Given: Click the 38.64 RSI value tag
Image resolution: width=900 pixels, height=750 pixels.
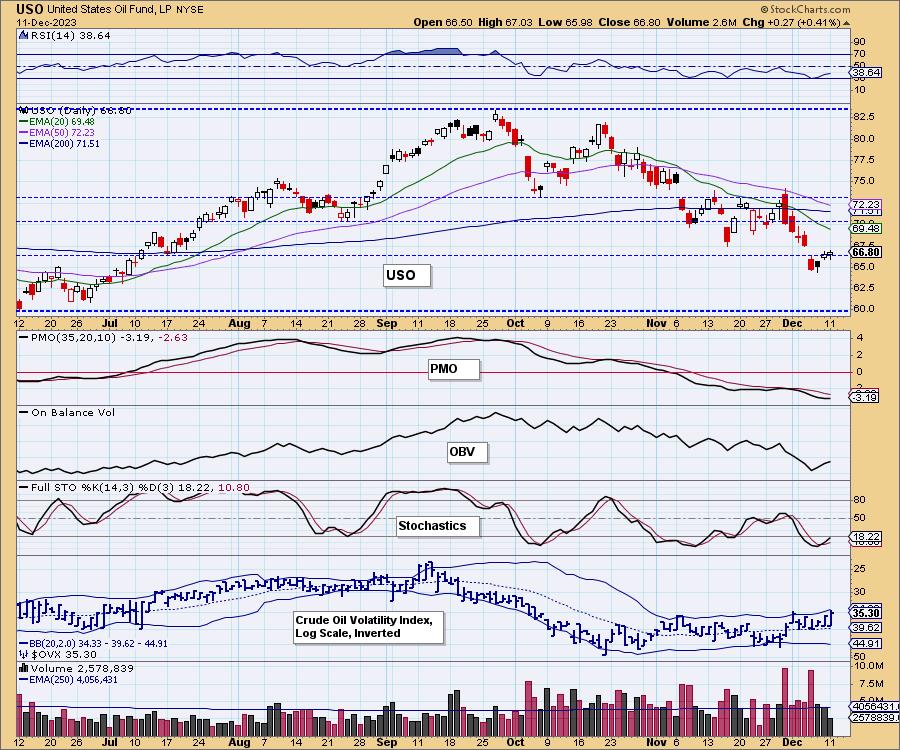Looking at the screenshot, I should (866, 73).
